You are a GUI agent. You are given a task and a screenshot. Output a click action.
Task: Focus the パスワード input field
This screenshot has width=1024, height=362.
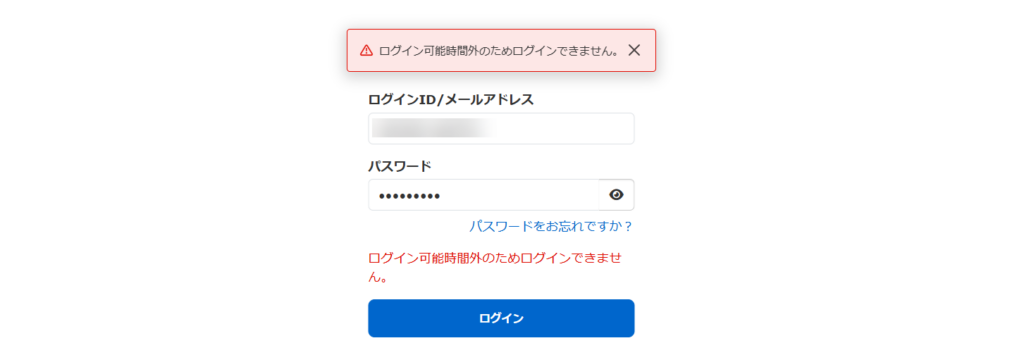pyautogui.click(x=483, y=195)
